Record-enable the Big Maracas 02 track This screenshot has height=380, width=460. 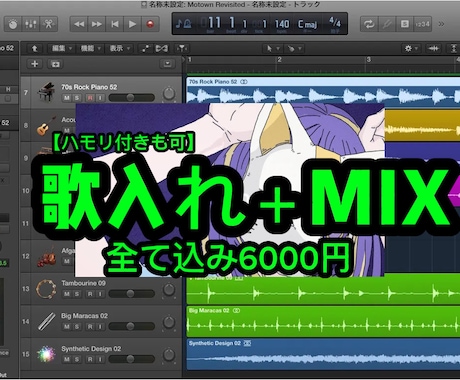point(90,327)
